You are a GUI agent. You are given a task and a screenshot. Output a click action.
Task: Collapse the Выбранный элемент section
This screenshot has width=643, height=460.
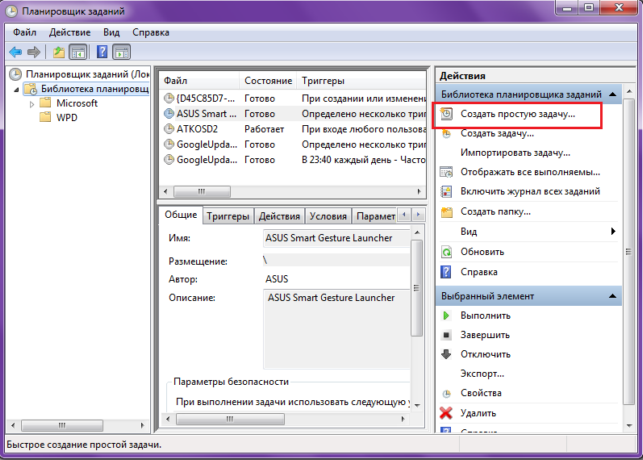tap(613, 296)
